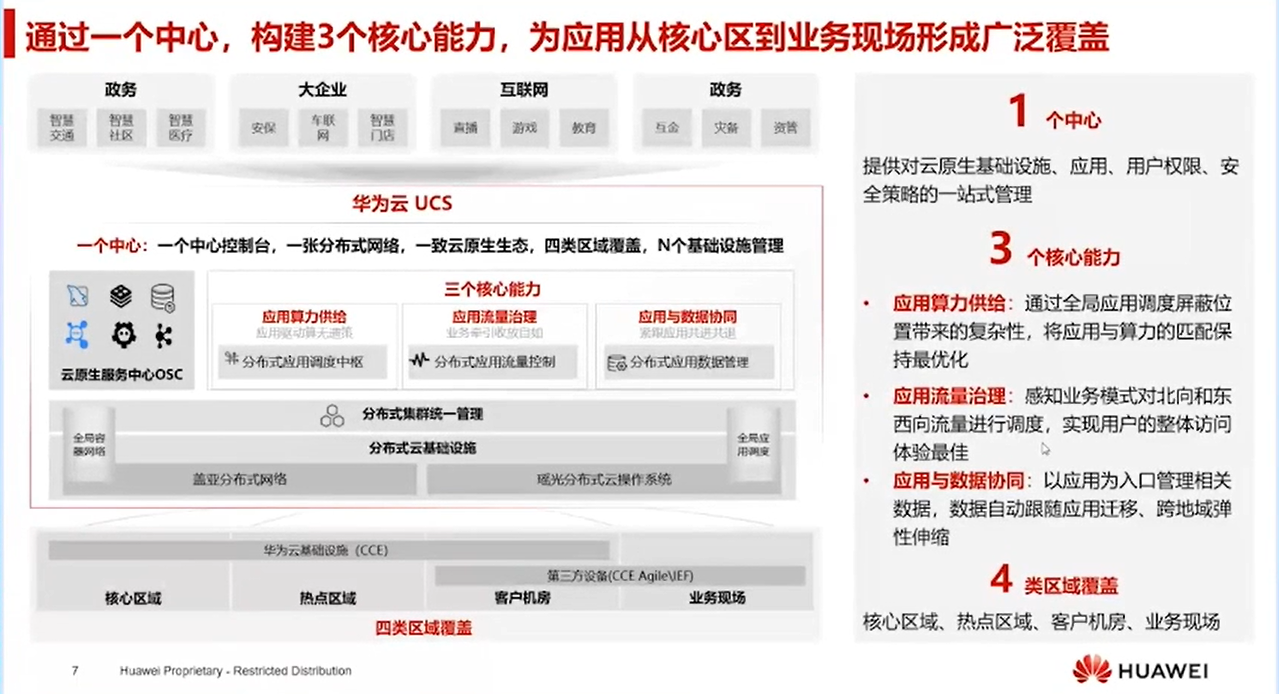Click the 第三方设备(CCE Agile\IEF) bar
The image size is (1279, 694).
coord(620,576)
